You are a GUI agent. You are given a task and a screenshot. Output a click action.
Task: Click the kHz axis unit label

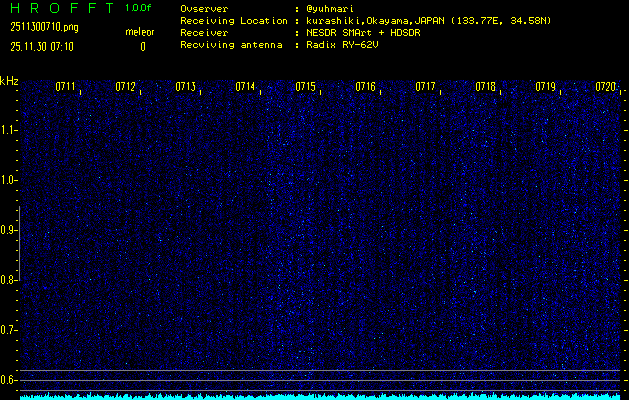(9, 81)
